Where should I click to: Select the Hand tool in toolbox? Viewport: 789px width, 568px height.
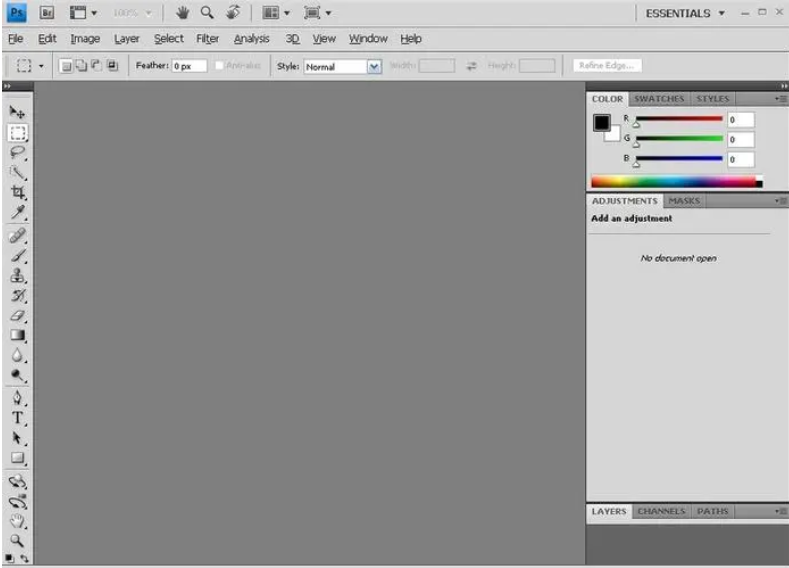coord(18,521)
